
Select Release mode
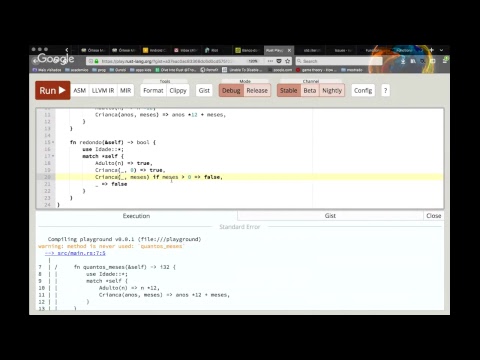(257, 90)
